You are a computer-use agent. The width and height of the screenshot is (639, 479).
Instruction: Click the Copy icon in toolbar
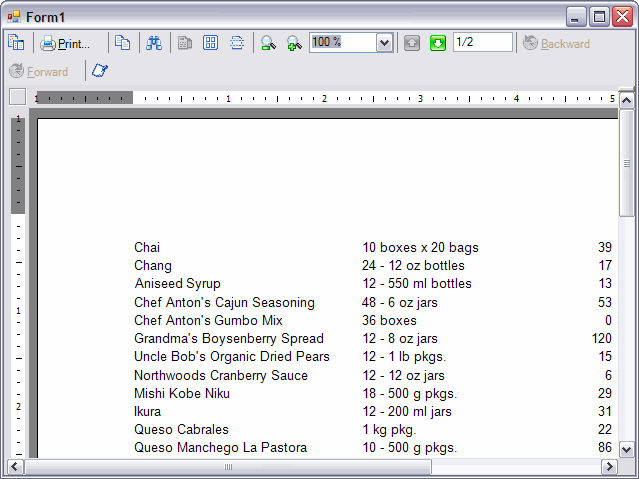(122, 43)
